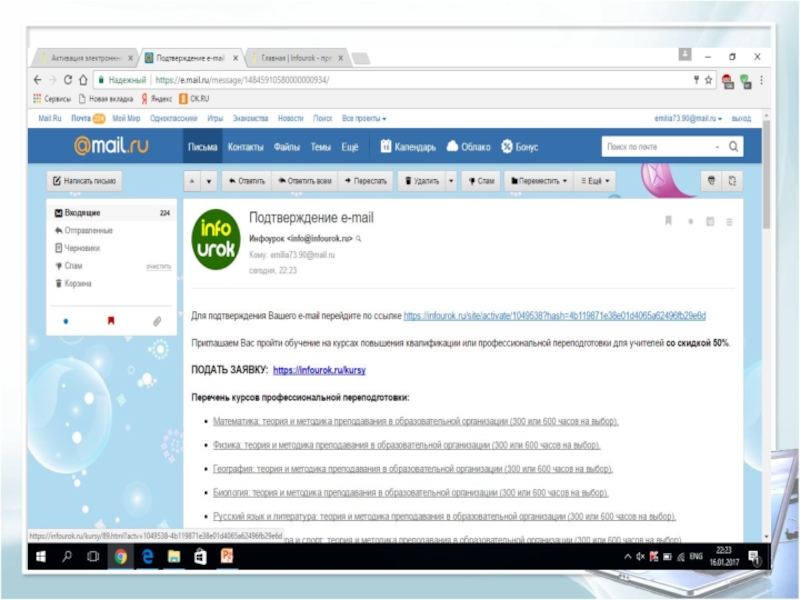Open the Ещё tab in blue header
The height and width of the screenshot is (600, 800).
pos(350,147)
